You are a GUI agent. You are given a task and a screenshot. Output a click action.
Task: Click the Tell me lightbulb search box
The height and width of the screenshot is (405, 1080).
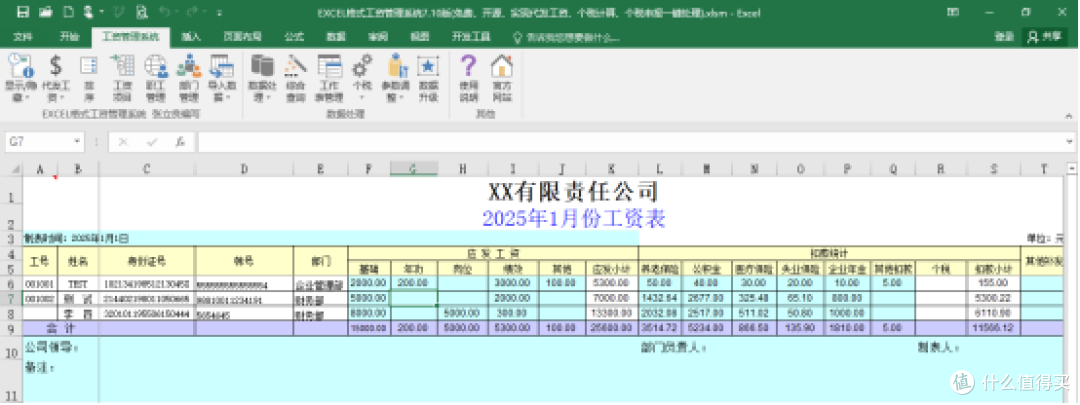[x=565, y=38]
